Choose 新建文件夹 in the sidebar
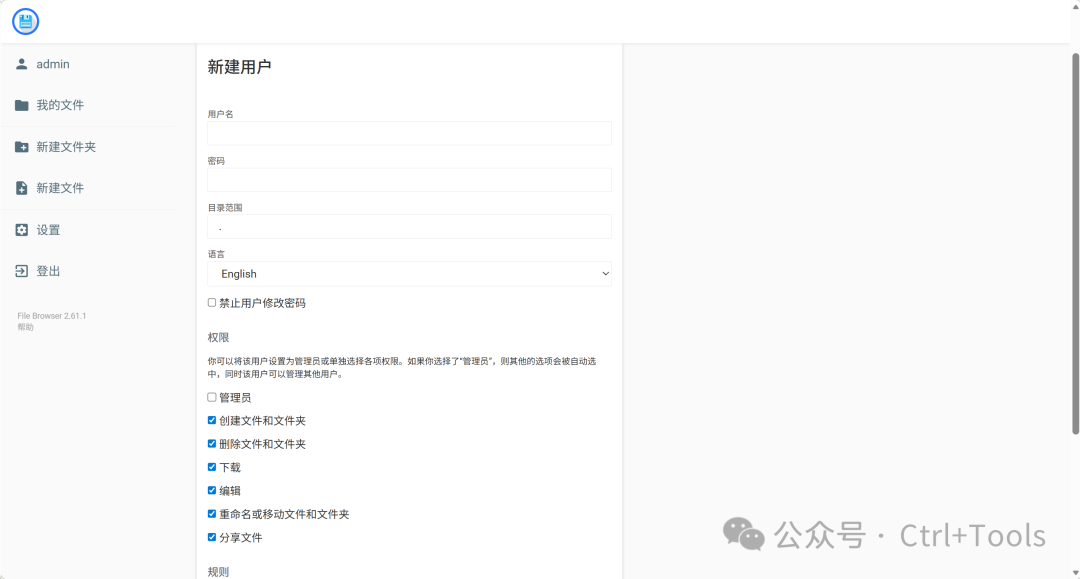1080x579 pixels. click(66, 147)
